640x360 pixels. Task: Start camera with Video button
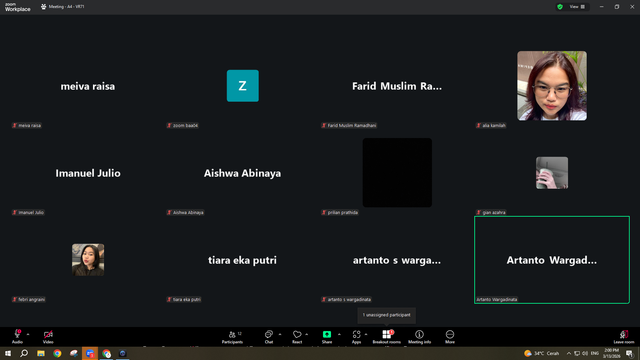click(x=48, y=337)
